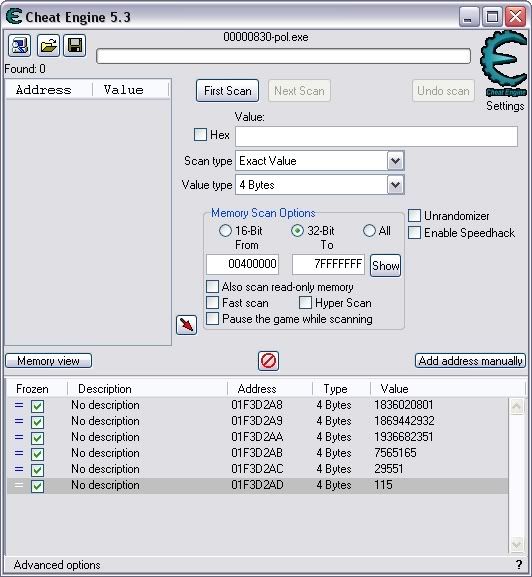The width and height of the screenshot is (532, 577).
Task: Click the Undo scan button
Action: pos(443,91)
